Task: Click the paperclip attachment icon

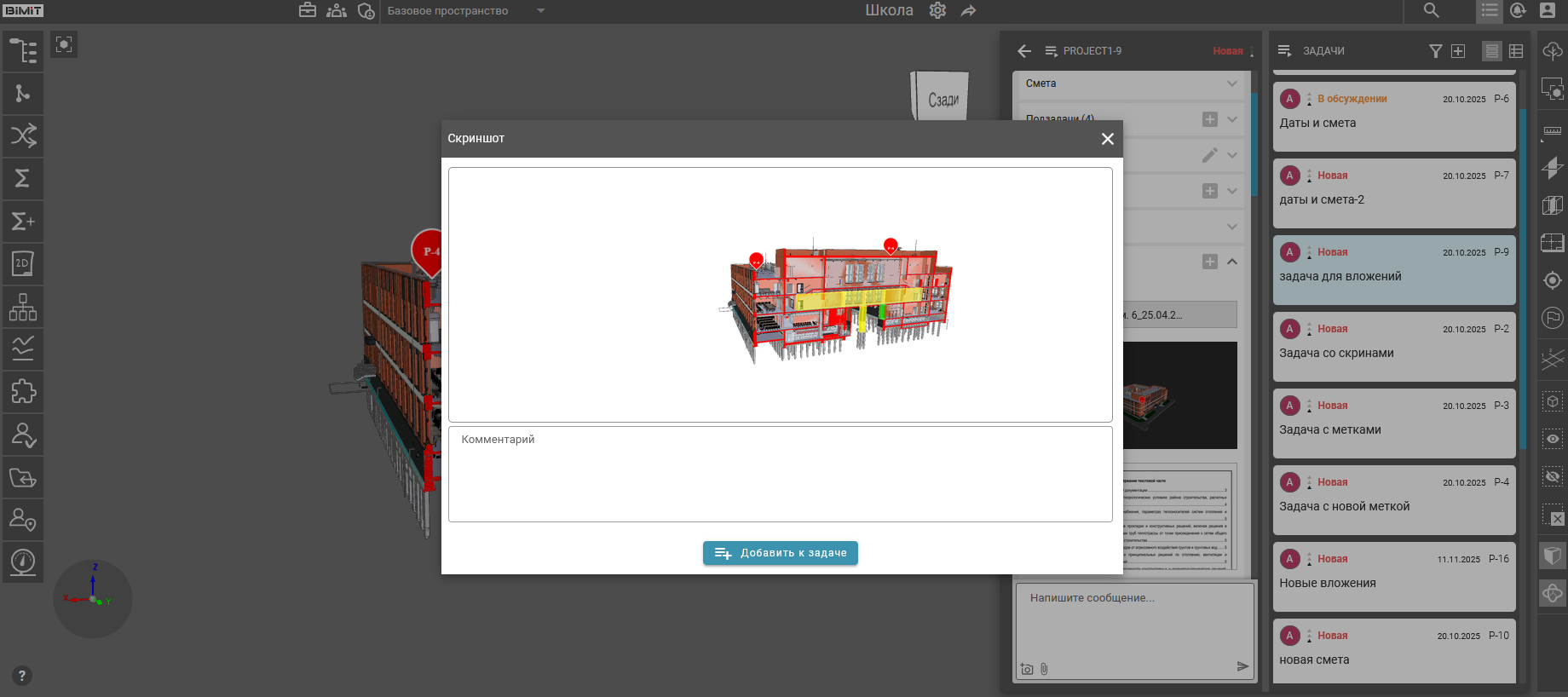Action: (1044, 669)
